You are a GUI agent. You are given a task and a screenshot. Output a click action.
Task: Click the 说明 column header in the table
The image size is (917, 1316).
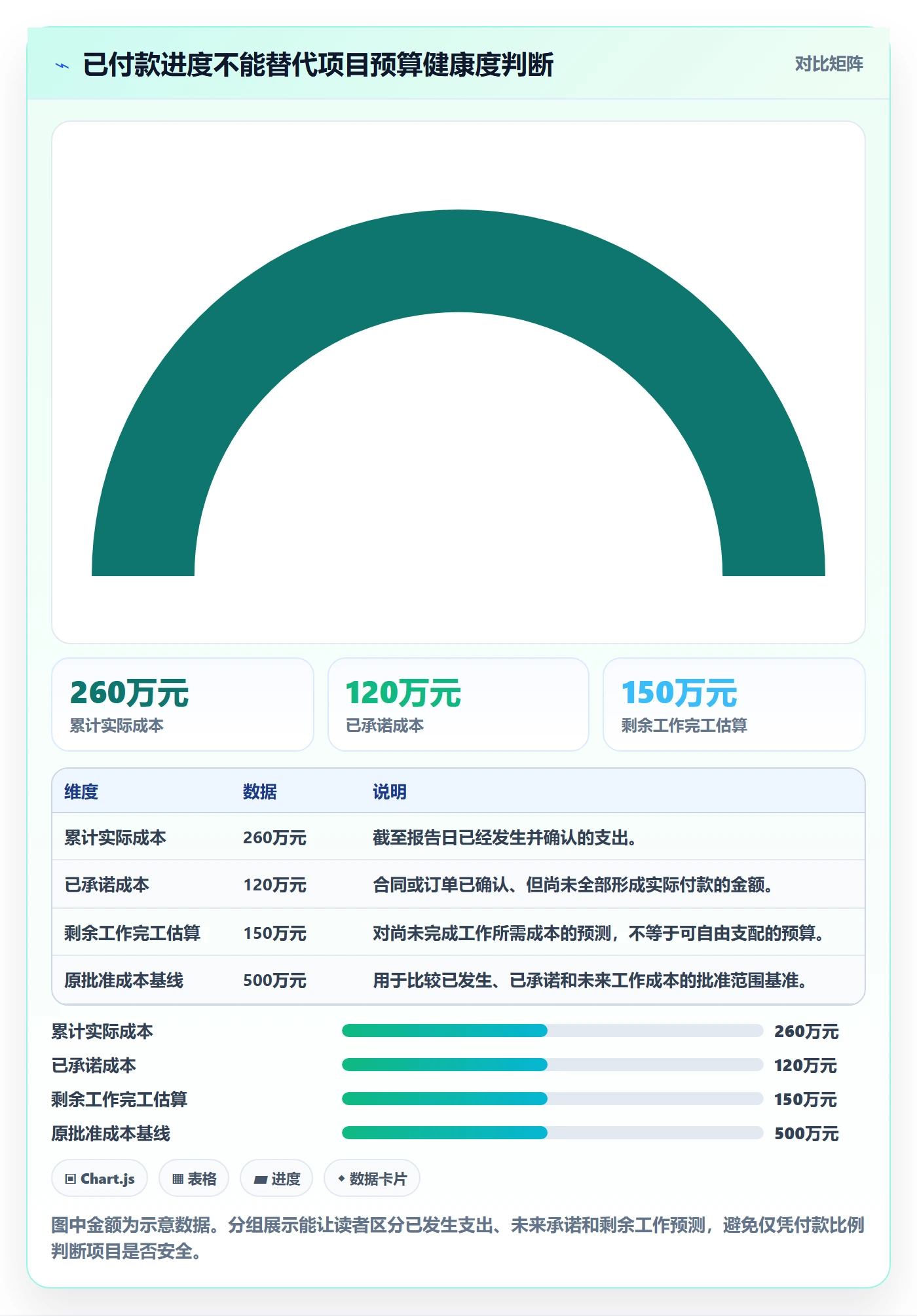[390, 792]
